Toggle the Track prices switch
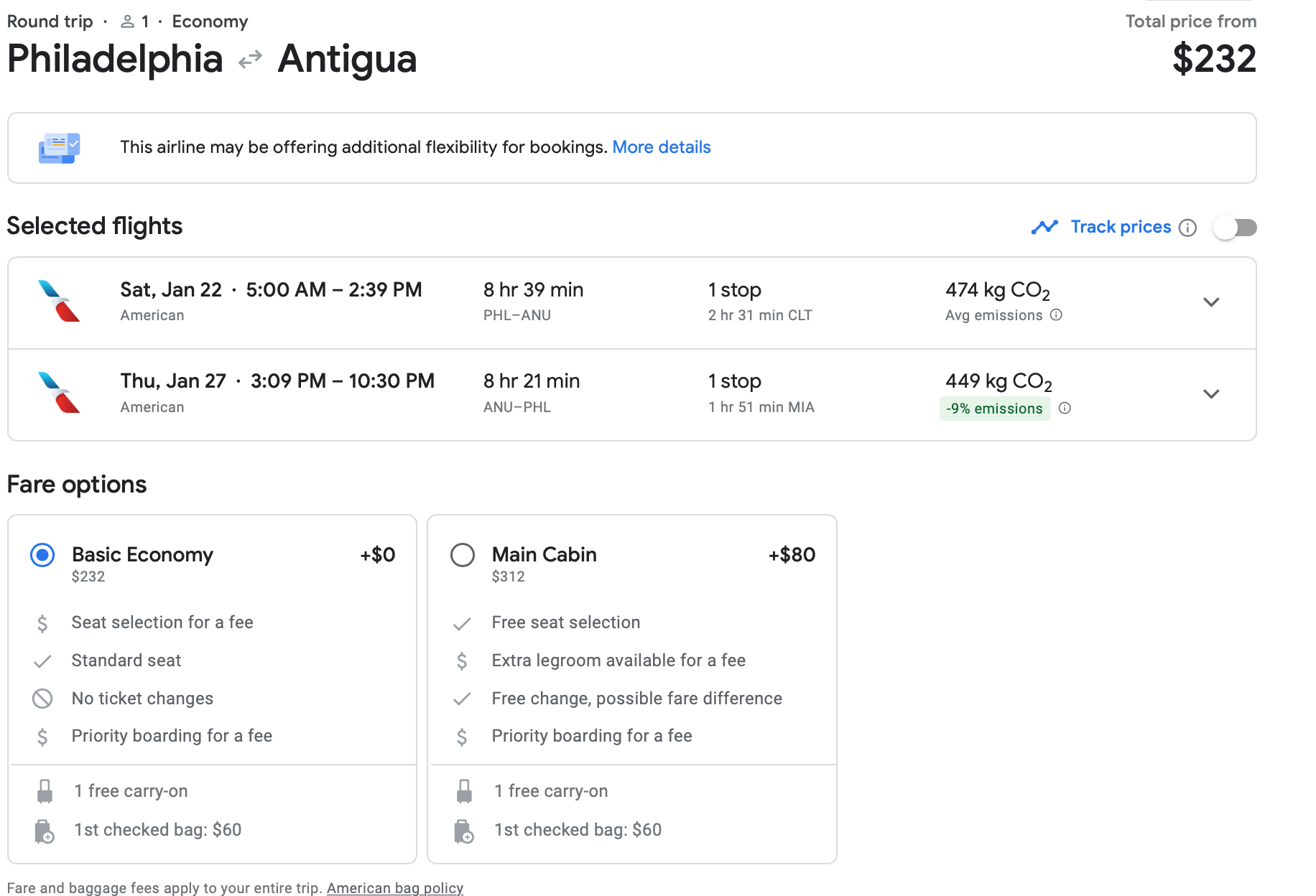 (x=1235, y=228)
